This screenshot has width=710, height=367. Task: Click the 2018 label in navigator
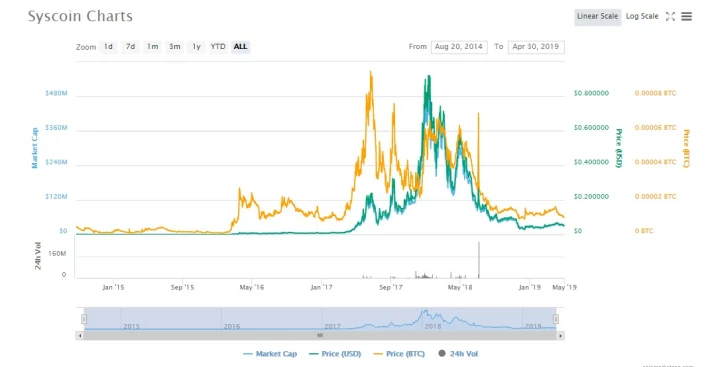(x=432, y=326)
